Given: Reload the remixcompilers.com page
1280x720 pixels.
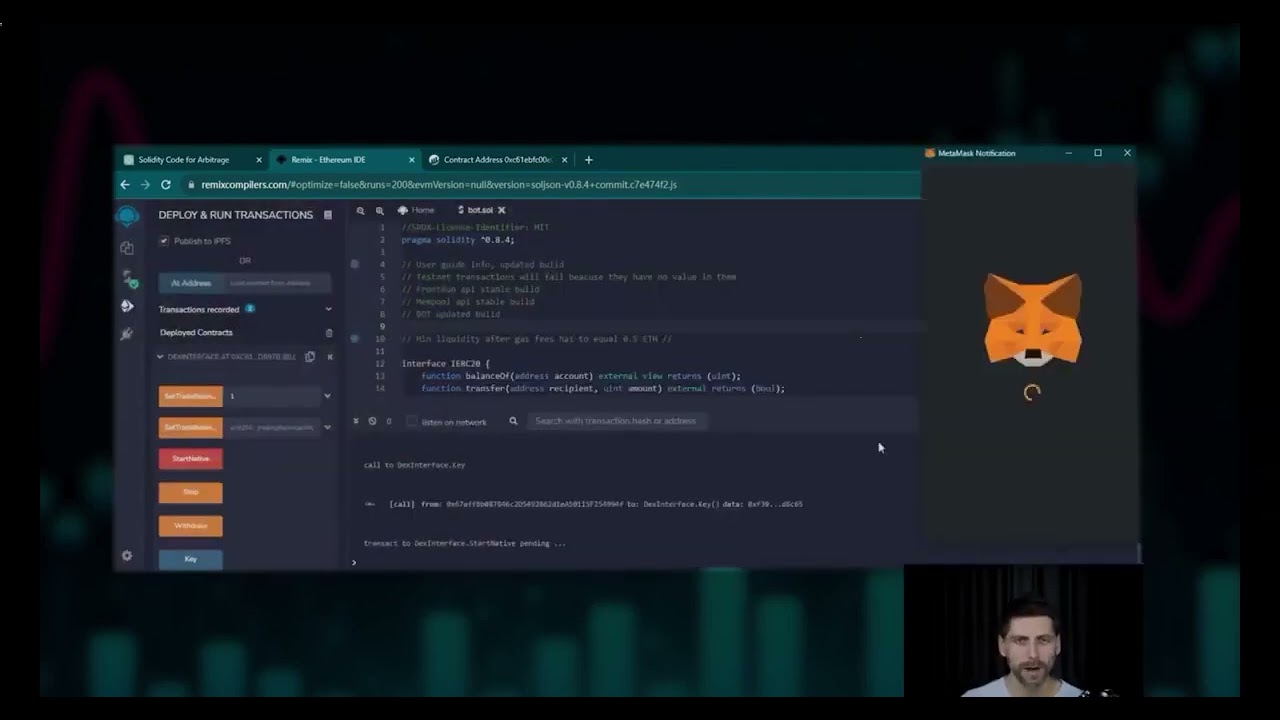Looking at the screenshot, I should (166, 184).
